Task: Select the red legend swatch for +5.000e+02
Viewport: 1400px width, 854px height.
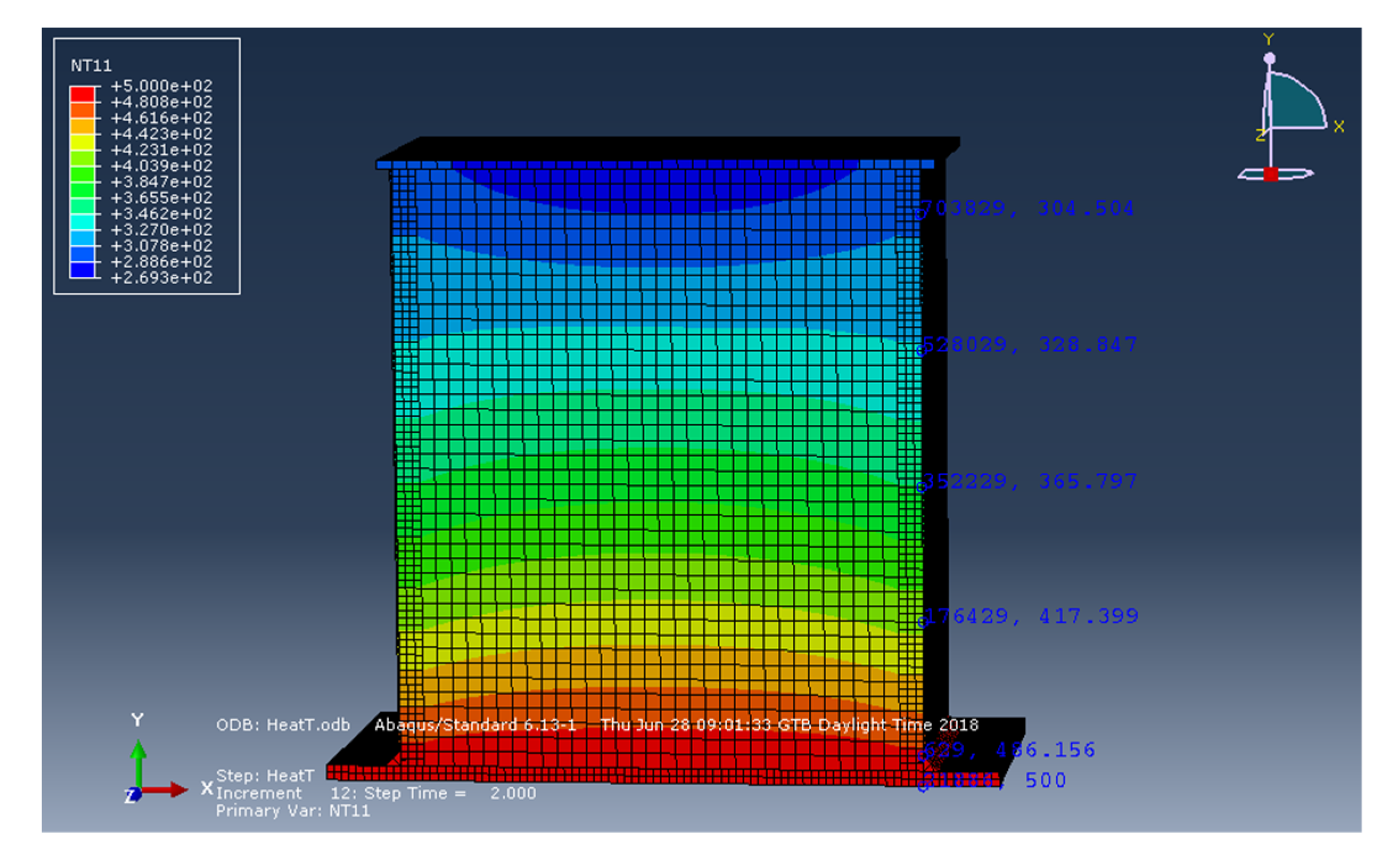Action: coord(82,94)
